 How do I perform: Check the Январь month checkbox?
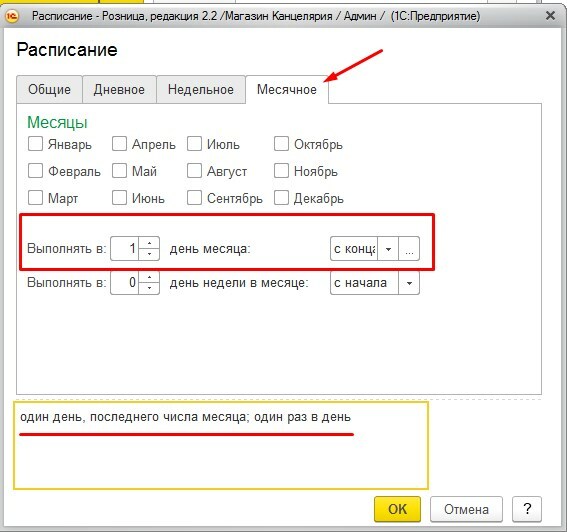click(x=35, y=144)
